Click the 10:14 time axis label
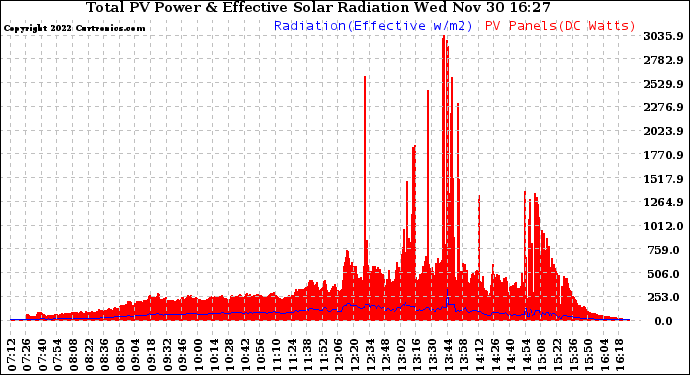This screenshot has height=375, width=690. point(214,355)
